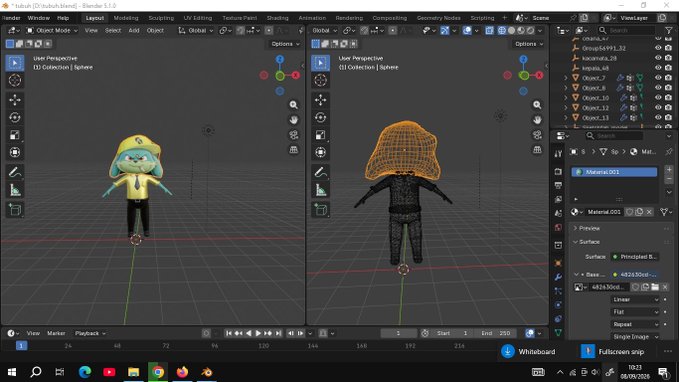
Task: Select the Measure tool in left viewport
Action: 15,190
